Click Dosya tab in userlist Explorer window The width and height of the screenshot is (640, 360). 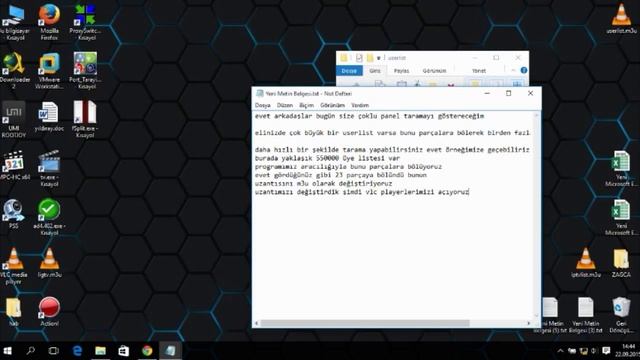pos(349,71)
